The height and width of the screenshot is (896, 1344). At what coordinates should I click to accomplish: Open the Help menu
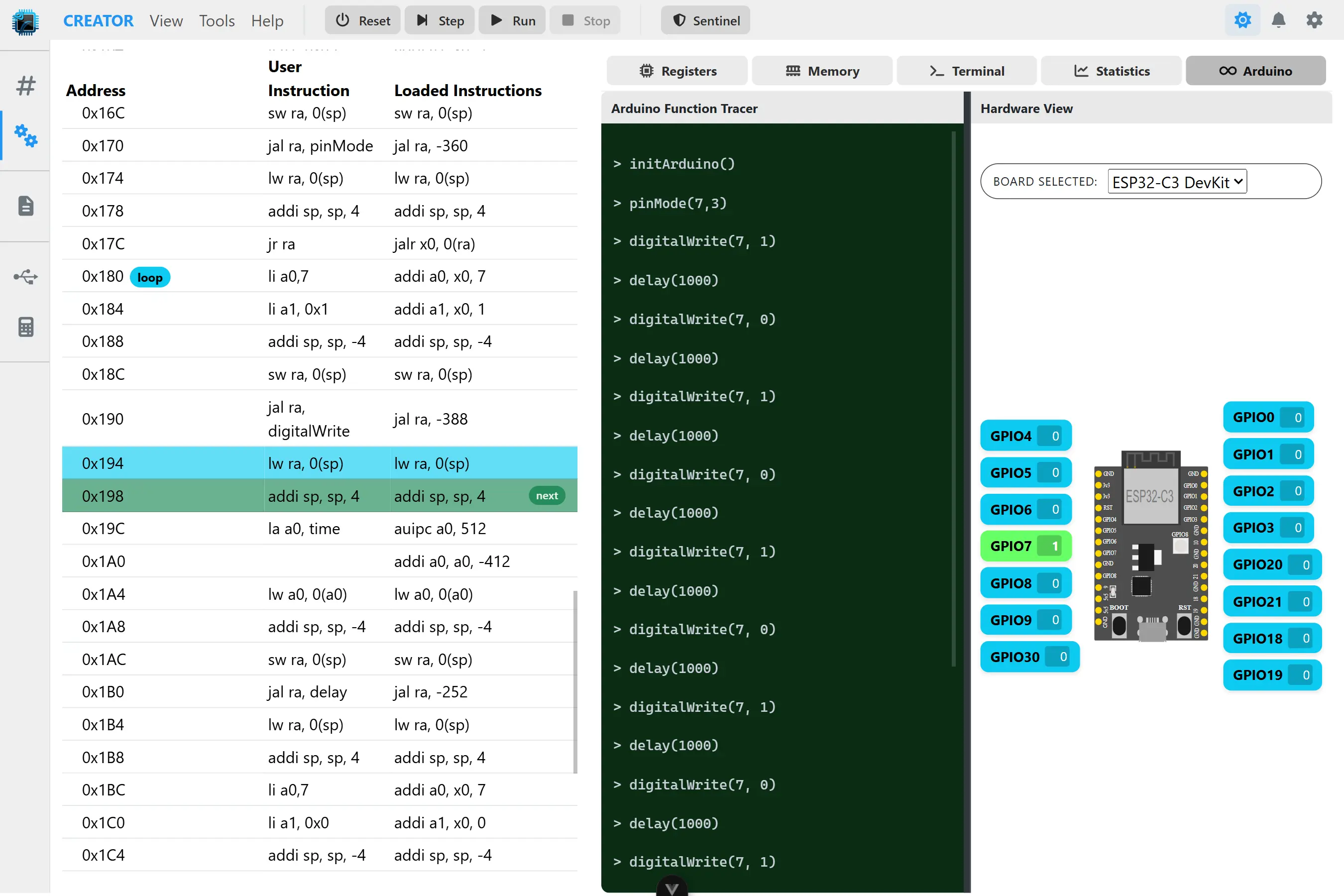pos(267,20)
